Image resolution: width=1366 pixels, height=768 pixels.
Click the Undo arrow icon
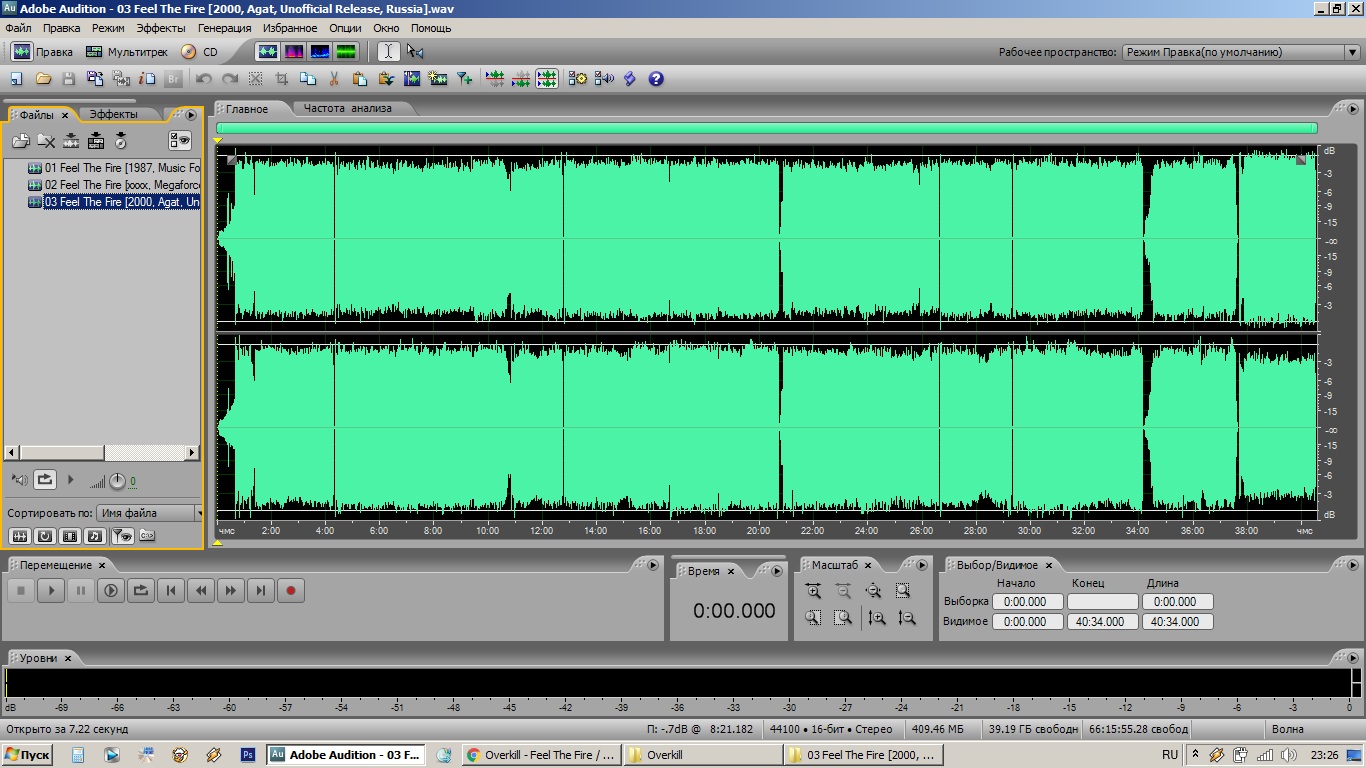pos(204,78)
